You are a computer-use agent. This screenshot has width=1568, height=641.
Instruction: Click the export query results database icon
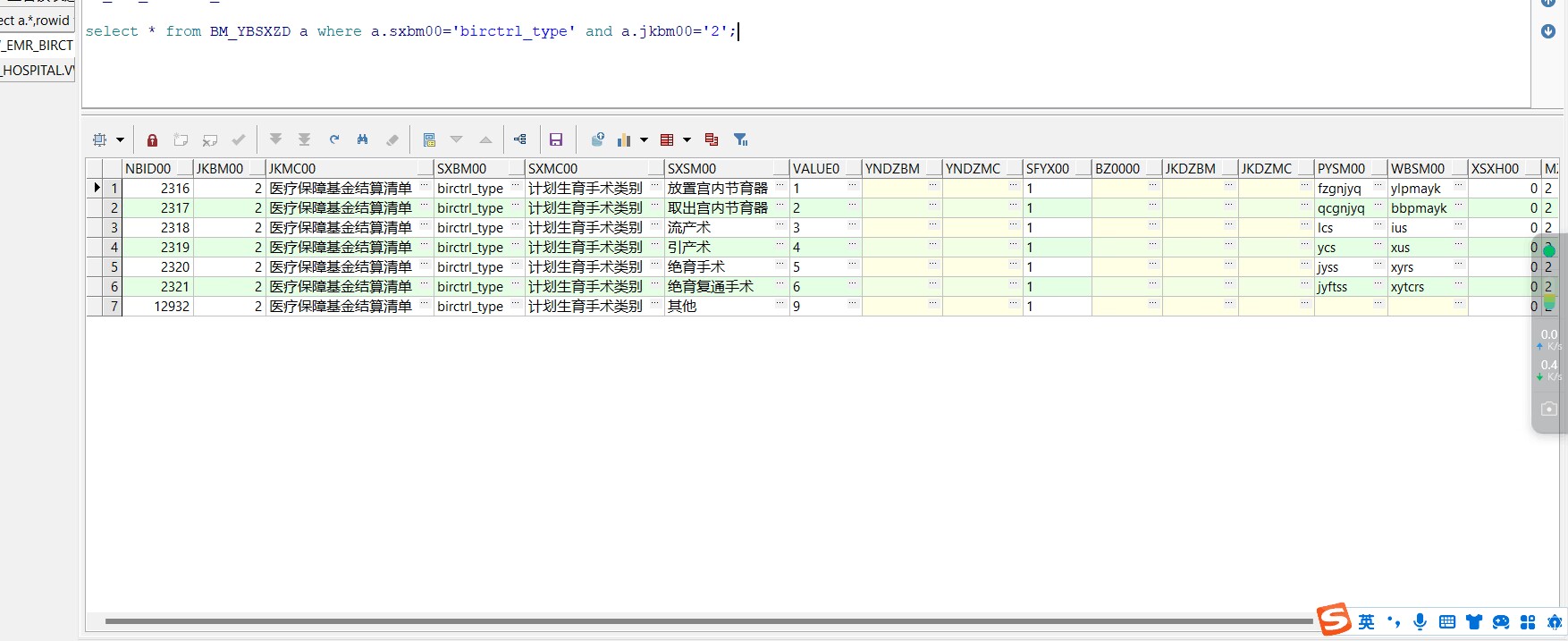(597, 139)
